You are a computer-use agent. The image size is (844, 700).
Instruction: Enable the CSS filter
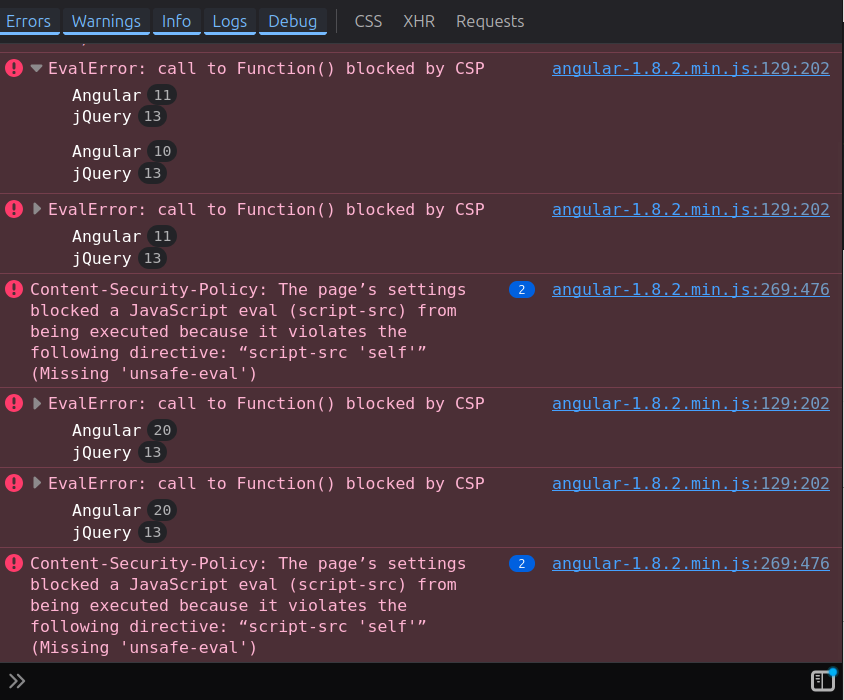coord(368,22)
